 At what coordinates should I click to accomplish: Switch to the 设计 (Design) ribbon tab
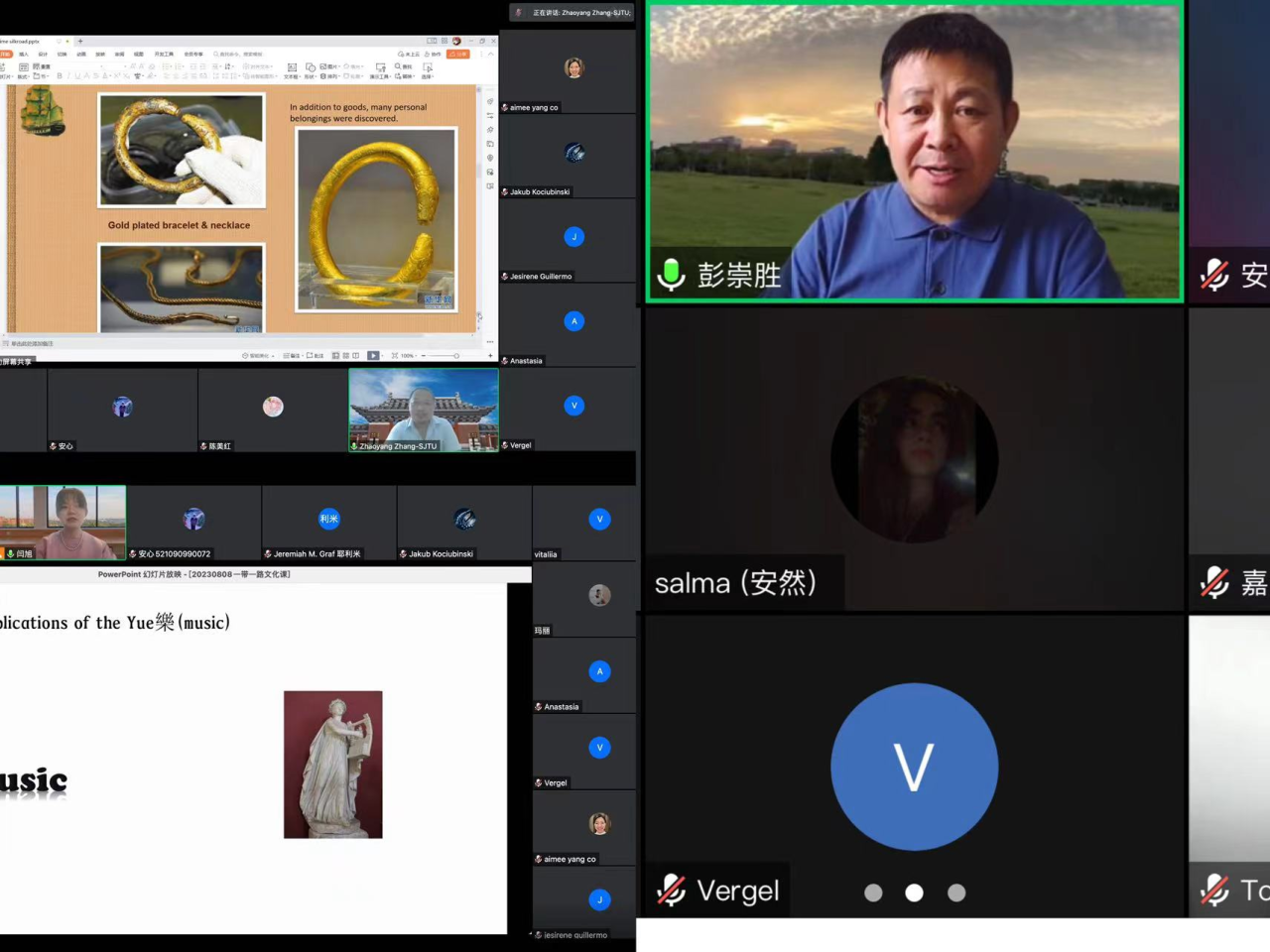point(43,54)
